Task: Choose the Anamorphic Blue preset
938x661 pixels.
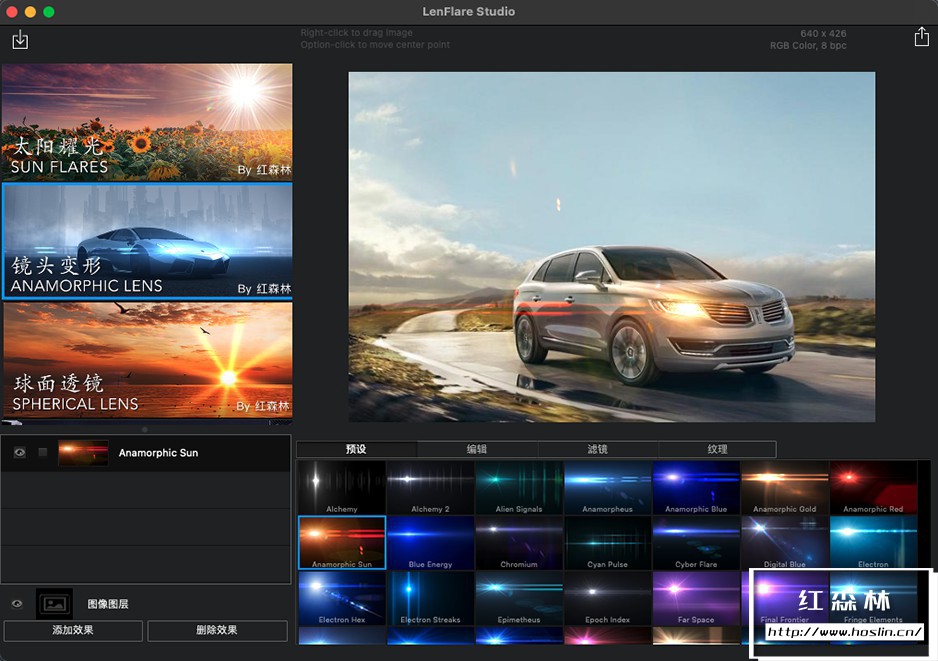Action: tap(696, 486)
